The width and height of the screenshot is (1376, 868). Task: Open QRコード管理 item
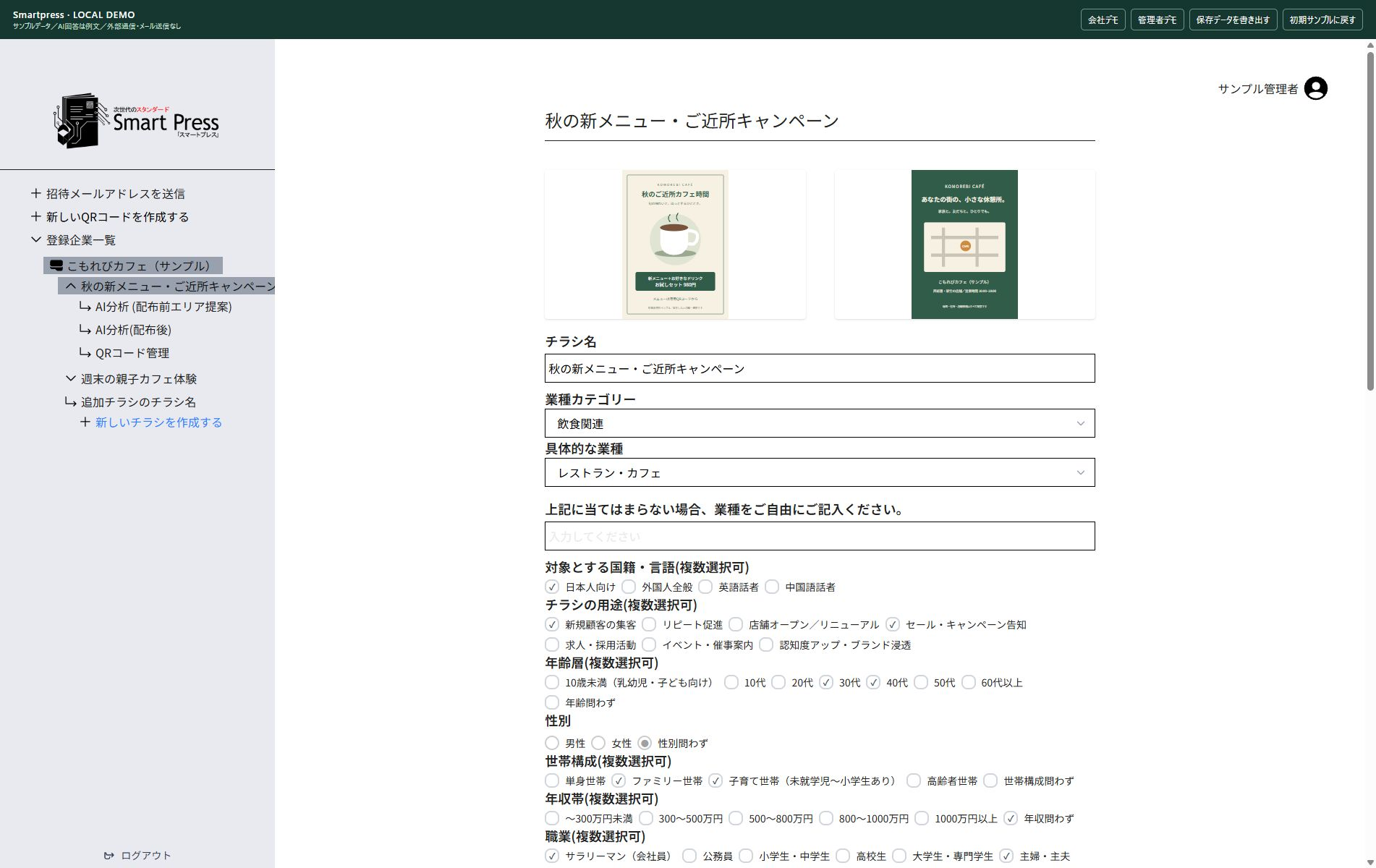pos(132,353)
